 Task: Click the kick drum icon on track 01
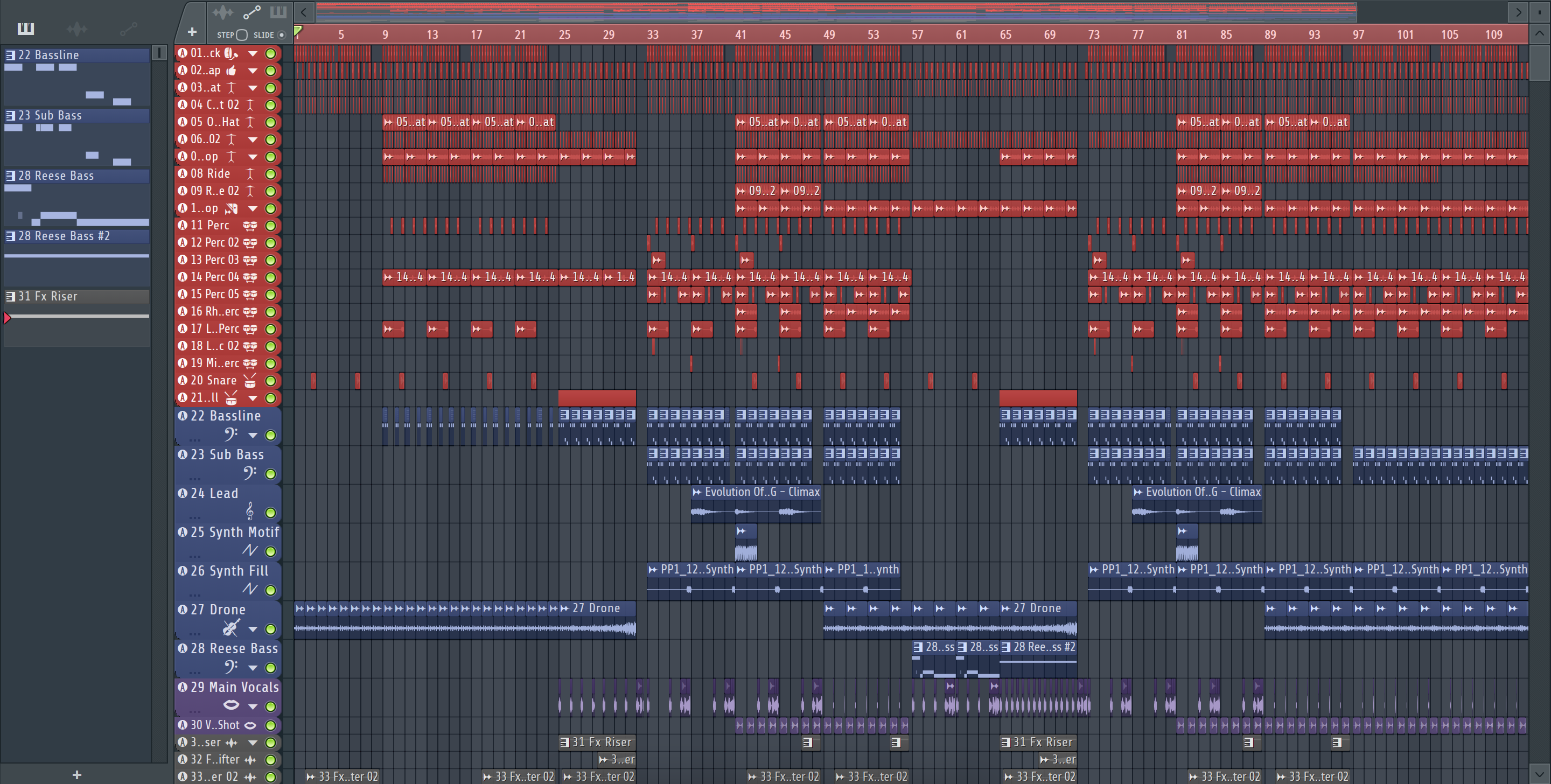[x=231, y=54]
